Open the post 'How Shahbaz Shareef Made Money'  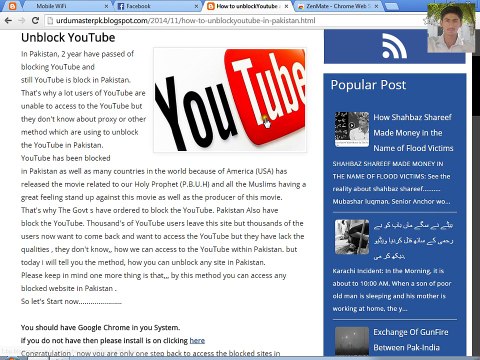point(413,133)
